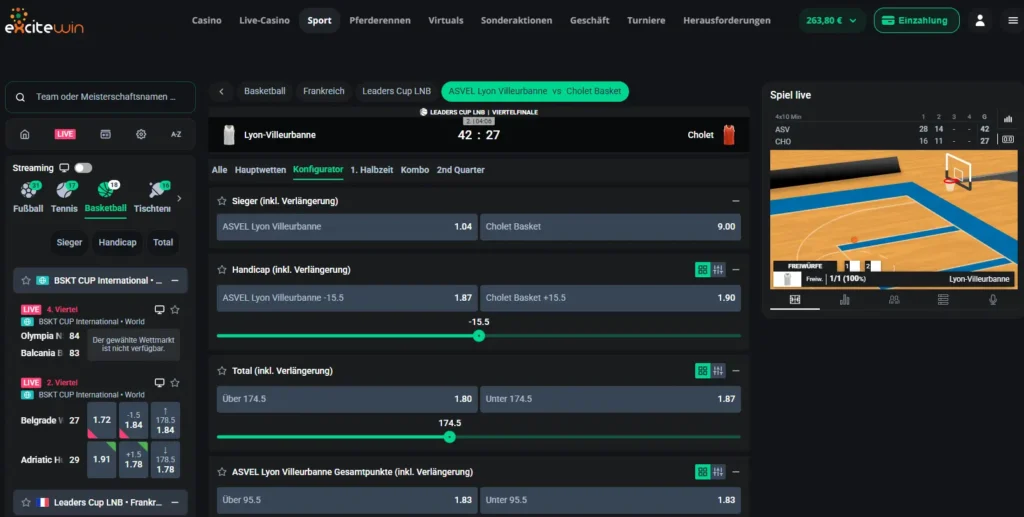Open stream icon for Olympia match
Screen dimensions: 1024x517
click(159, 309)
